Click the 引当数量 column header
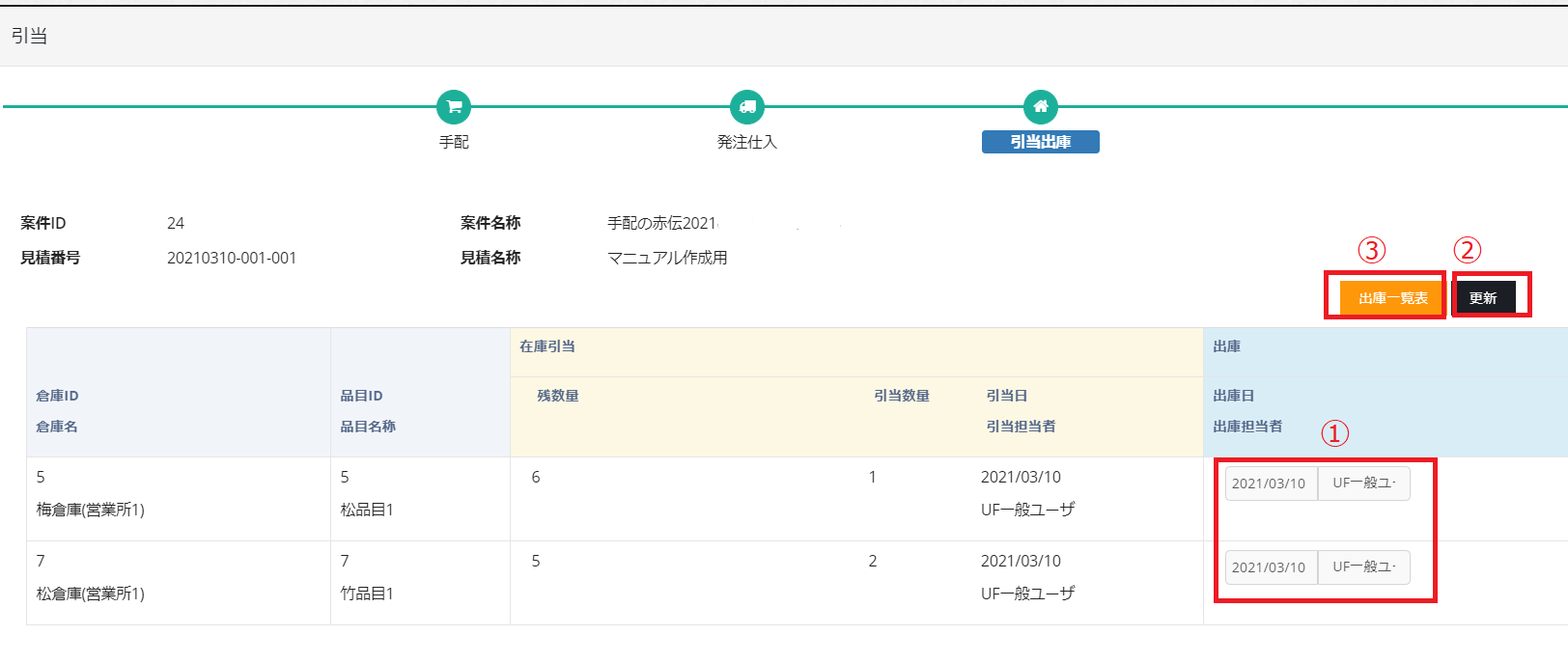Image resolution: width=1568 pixels, height=663 pixels. coord(901,396)
